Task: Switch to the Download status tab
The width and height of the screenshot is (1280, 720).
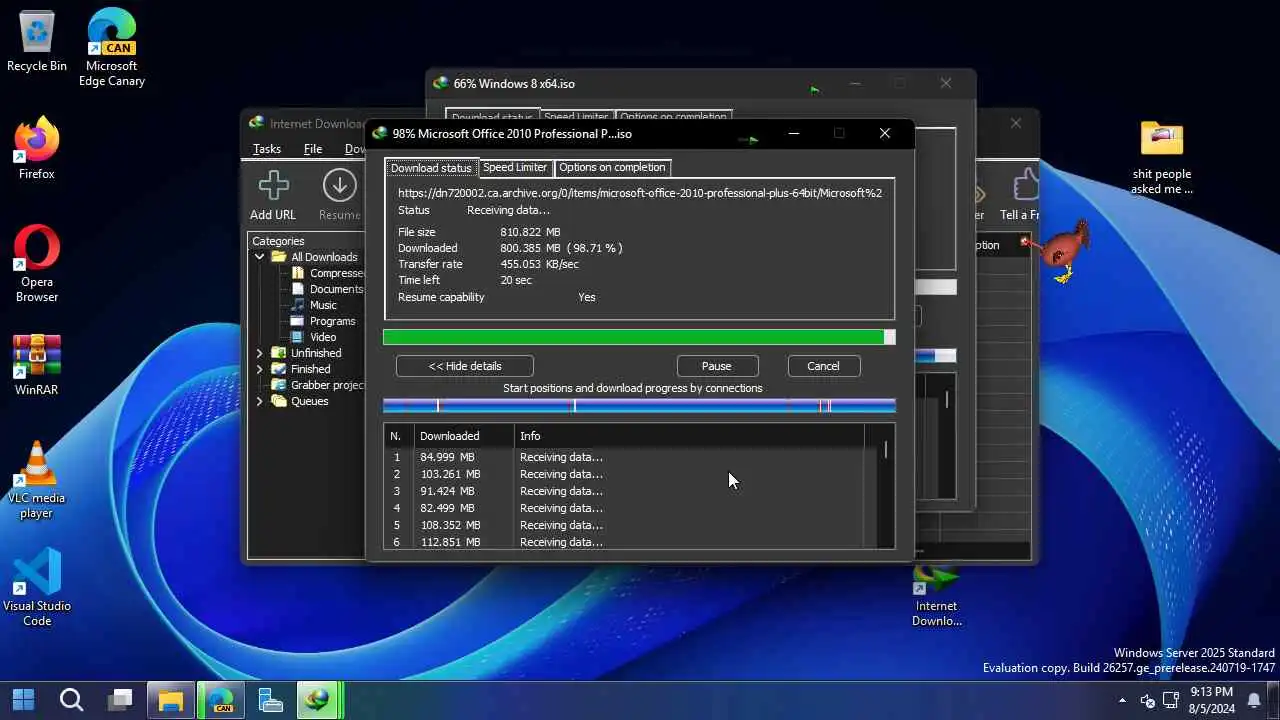Action: [431, 168]
